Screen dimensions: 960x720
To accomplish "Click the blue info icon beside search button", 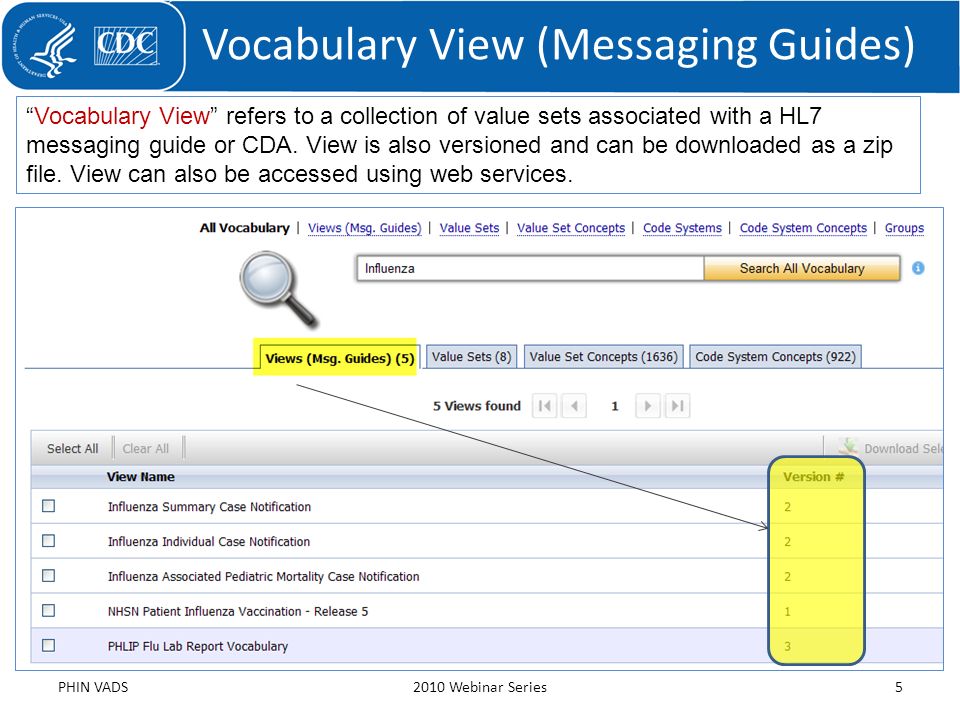I will pyautogui.click(x=918, y=268).
